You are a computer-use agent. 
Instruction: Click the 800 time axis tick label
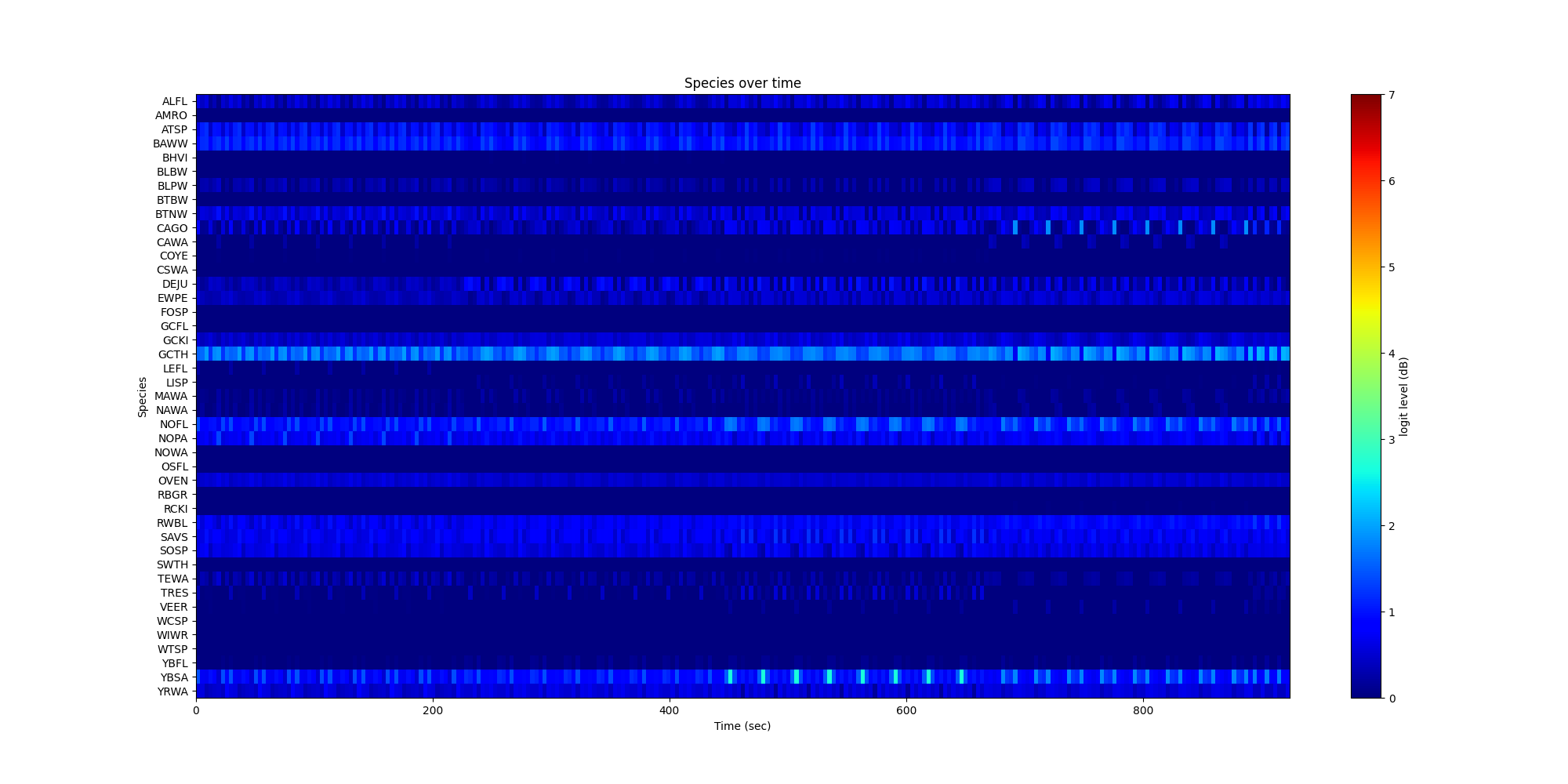click(x=1143, y=710)
